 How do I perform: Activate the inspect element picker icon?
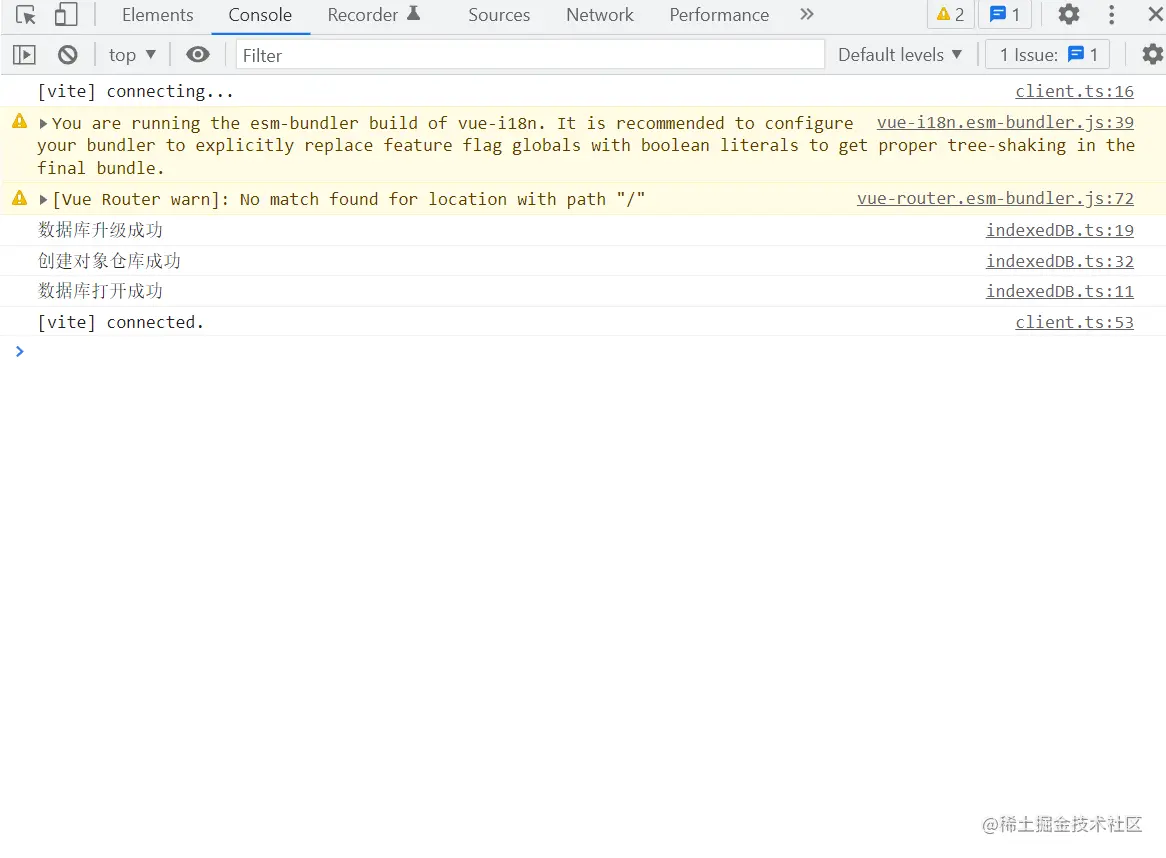pyautogui.click(x=25, y=15)
